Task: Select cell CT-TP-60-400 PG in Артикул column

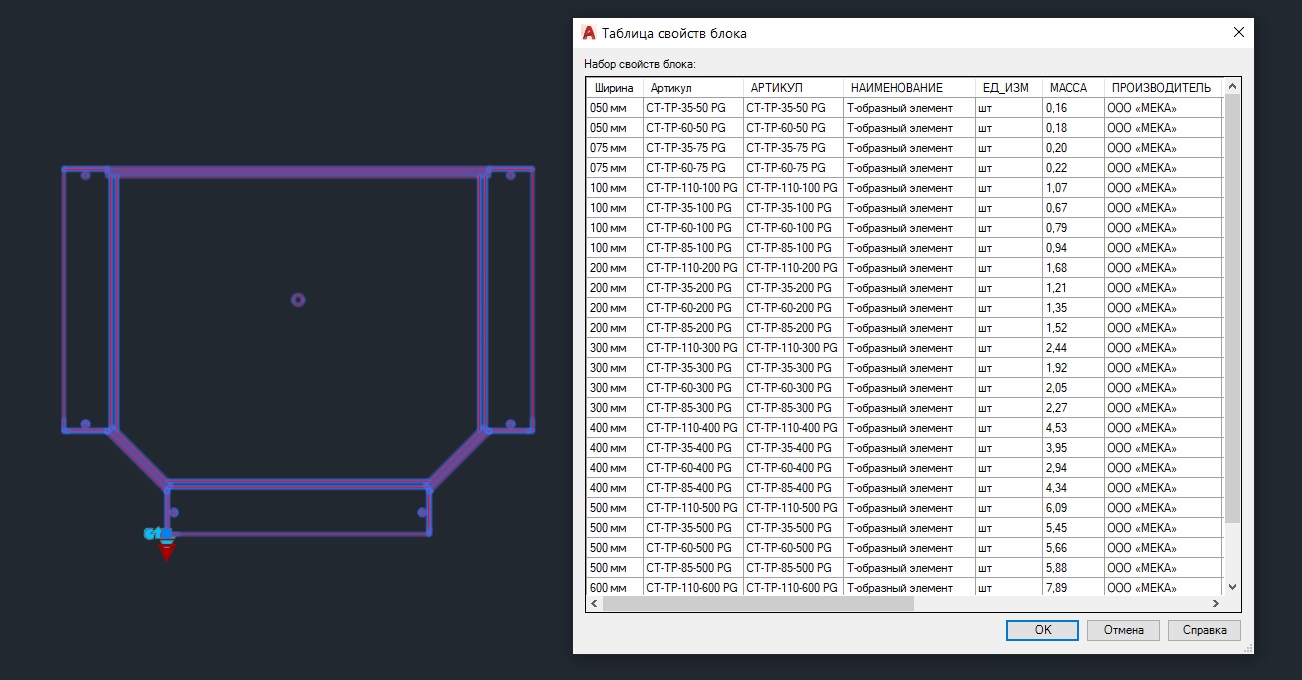Action: (693, 468)
